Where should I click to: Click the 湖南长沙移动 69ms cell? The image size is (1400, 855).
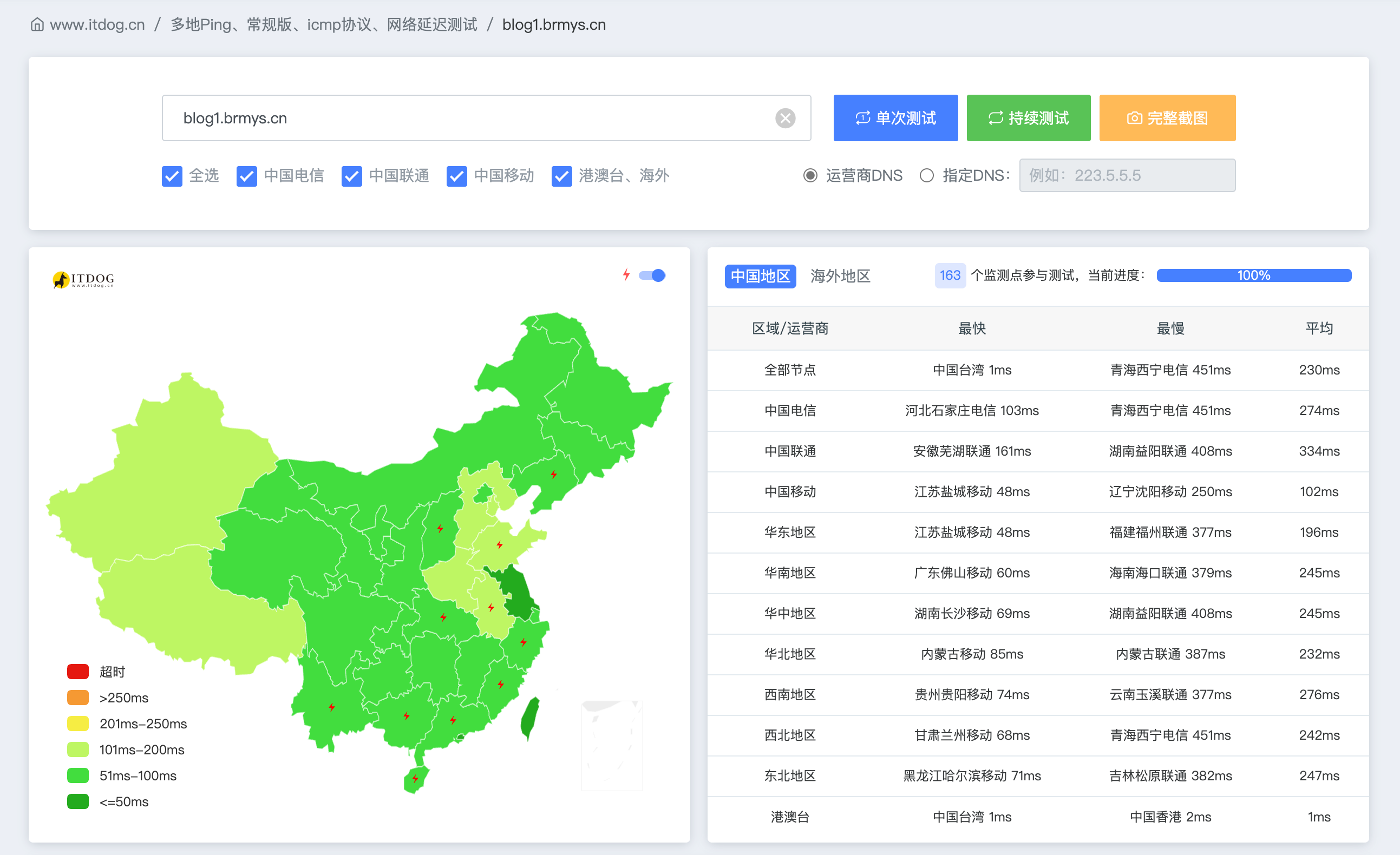(x=972, y=614)
